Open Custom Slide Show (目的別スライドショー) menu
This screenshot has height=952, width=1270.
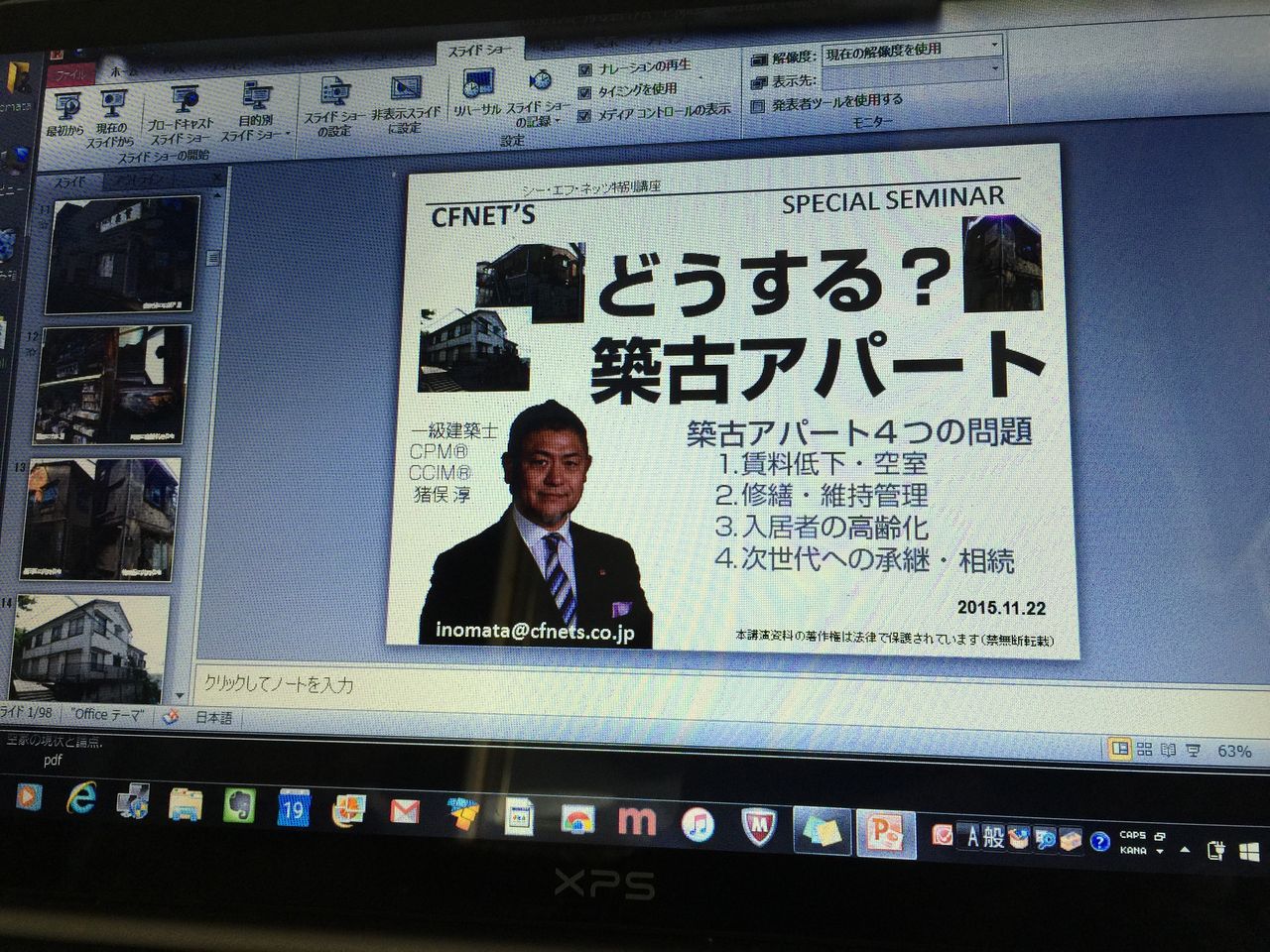click(254, 111)
